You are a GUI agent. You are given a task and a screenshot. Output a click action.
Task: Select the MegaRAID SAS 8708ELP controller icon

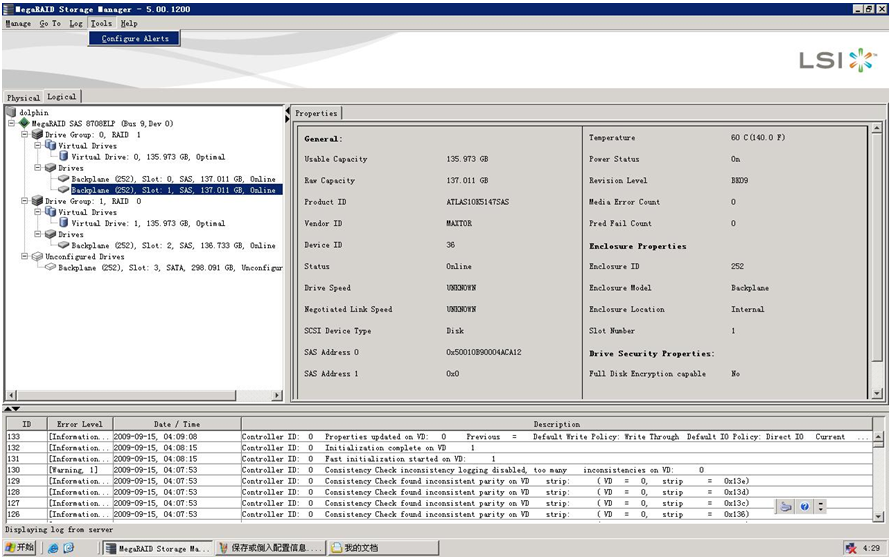click(x=25, y=124)
